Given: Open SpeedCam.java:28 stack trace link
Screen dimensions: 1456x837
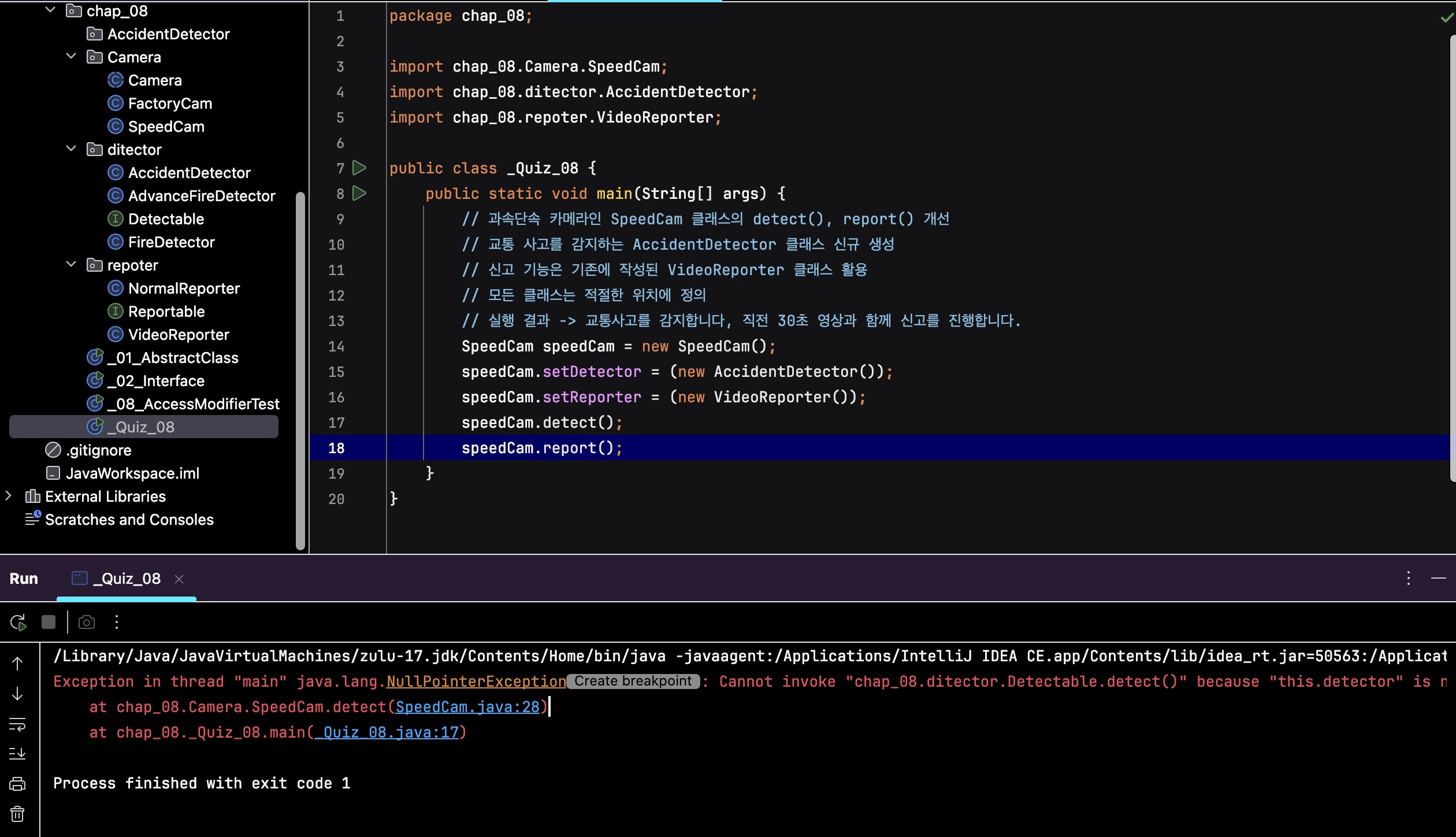Looking at the screenshot, I should [467, 707].
